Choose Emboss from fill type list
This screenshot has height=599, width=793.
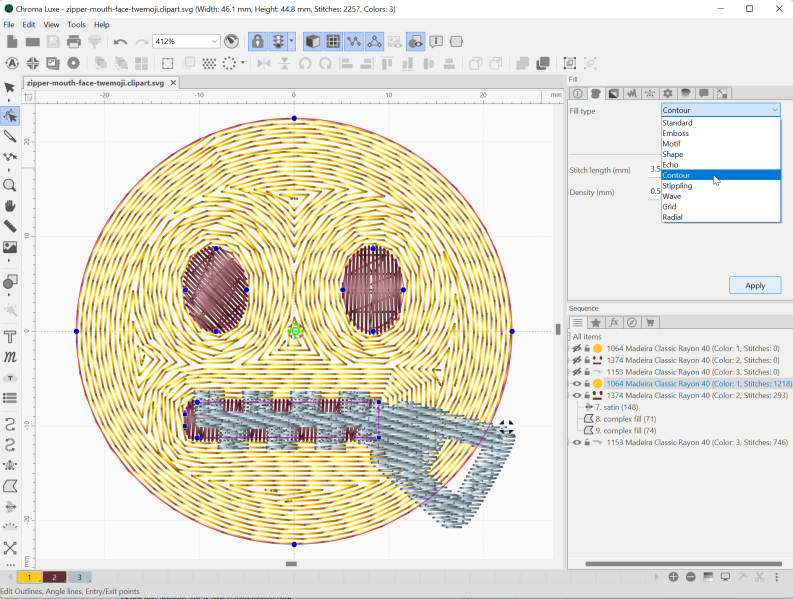(721, 133)
